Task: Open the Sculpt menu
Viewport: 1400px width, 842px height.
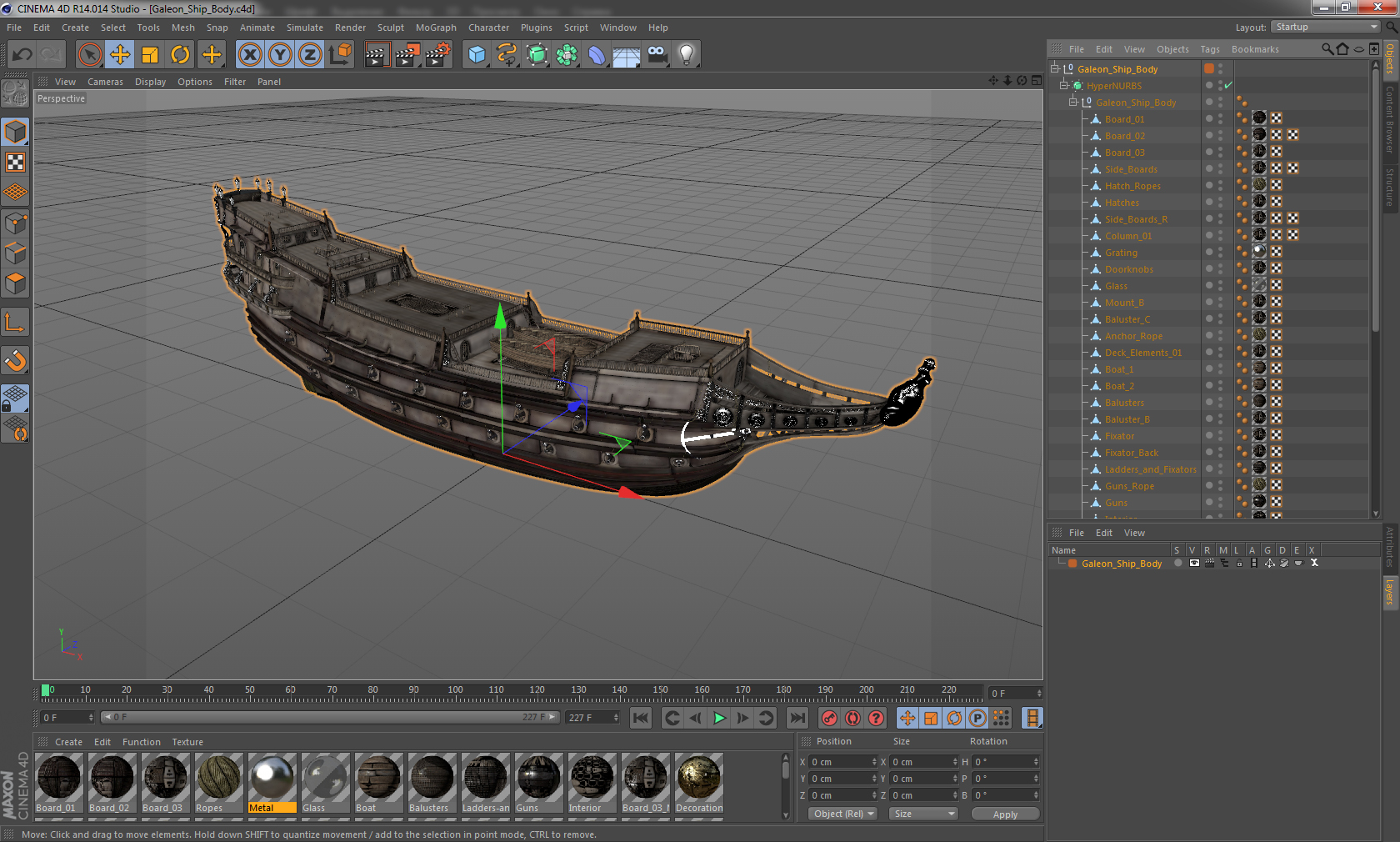Action: tap(390, 28)
